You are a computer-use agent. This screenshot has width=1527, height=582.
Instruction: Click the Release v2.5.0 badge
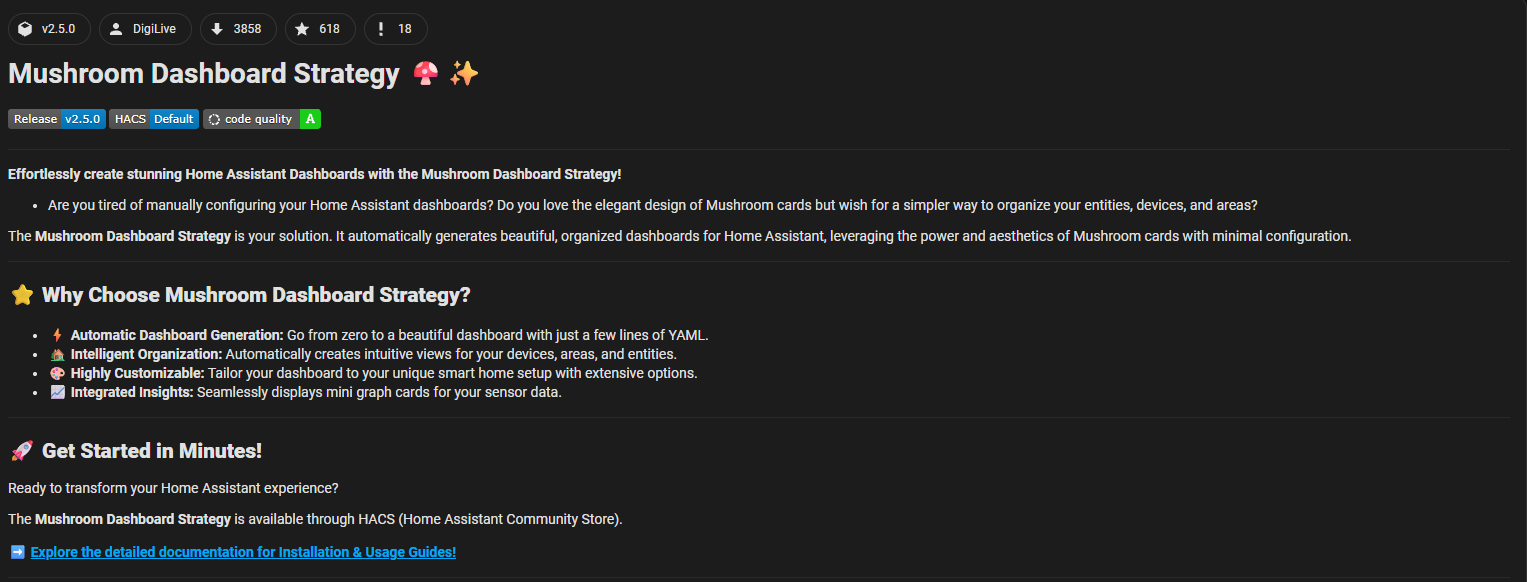click(x=57, y=119)
